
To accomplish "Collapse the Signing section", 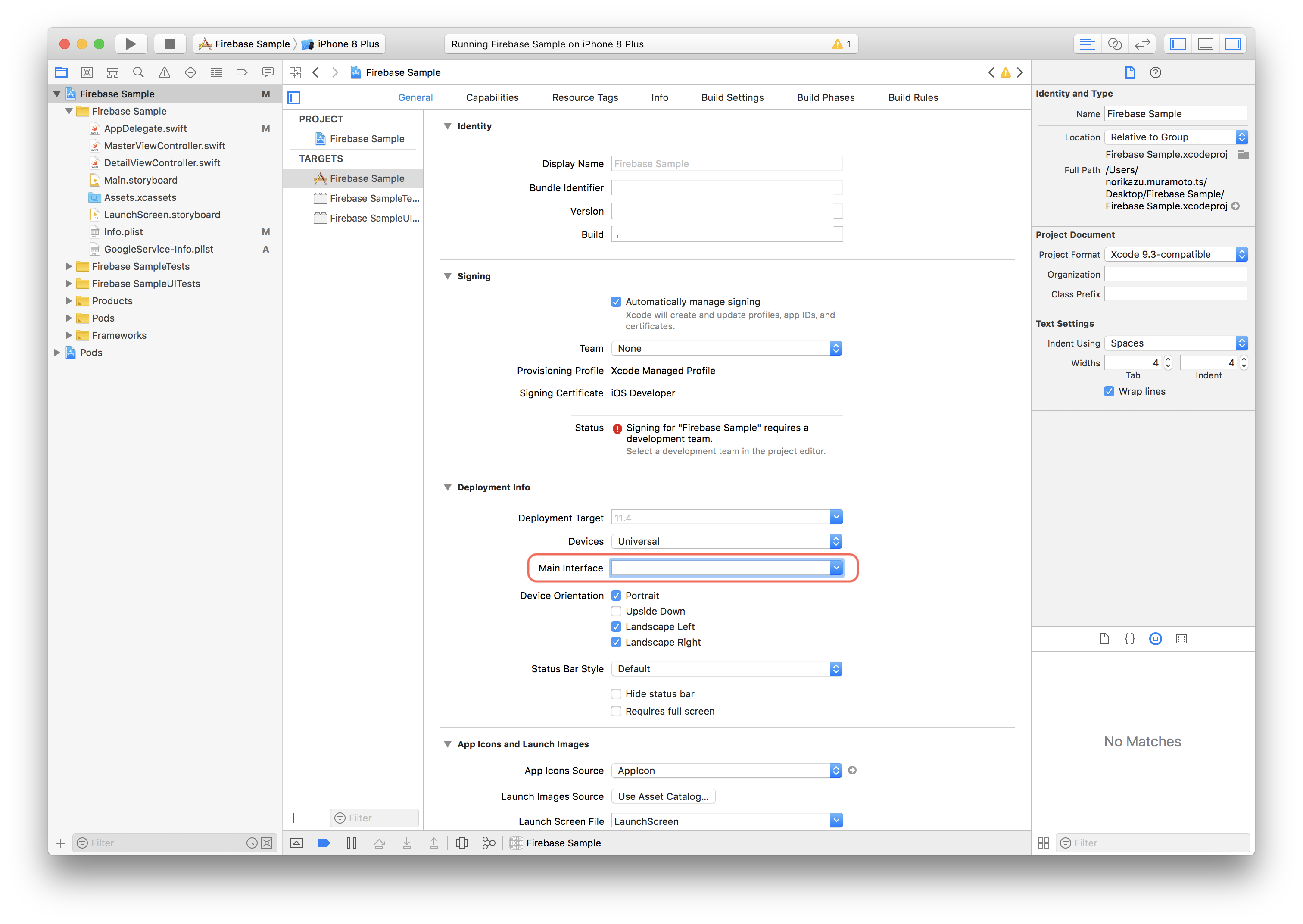I will click(448, 276).
